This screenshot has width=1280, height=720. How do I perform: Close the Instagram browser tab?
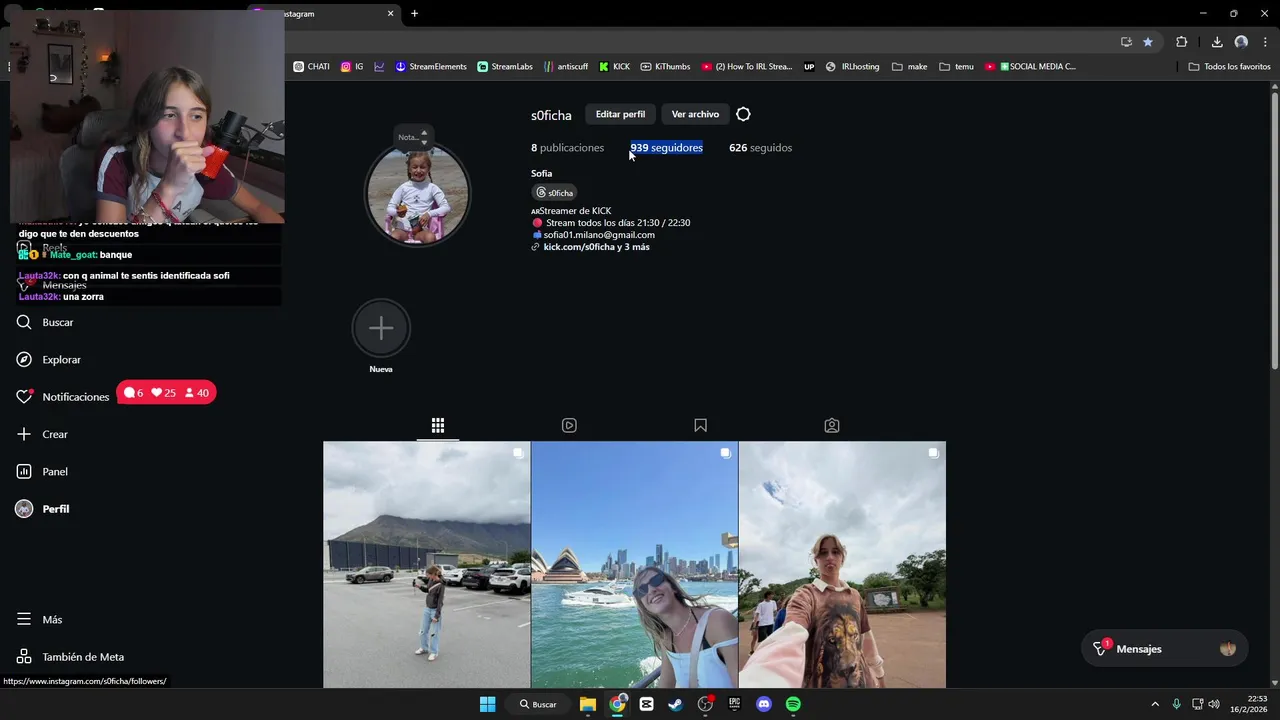coord(390,14)
